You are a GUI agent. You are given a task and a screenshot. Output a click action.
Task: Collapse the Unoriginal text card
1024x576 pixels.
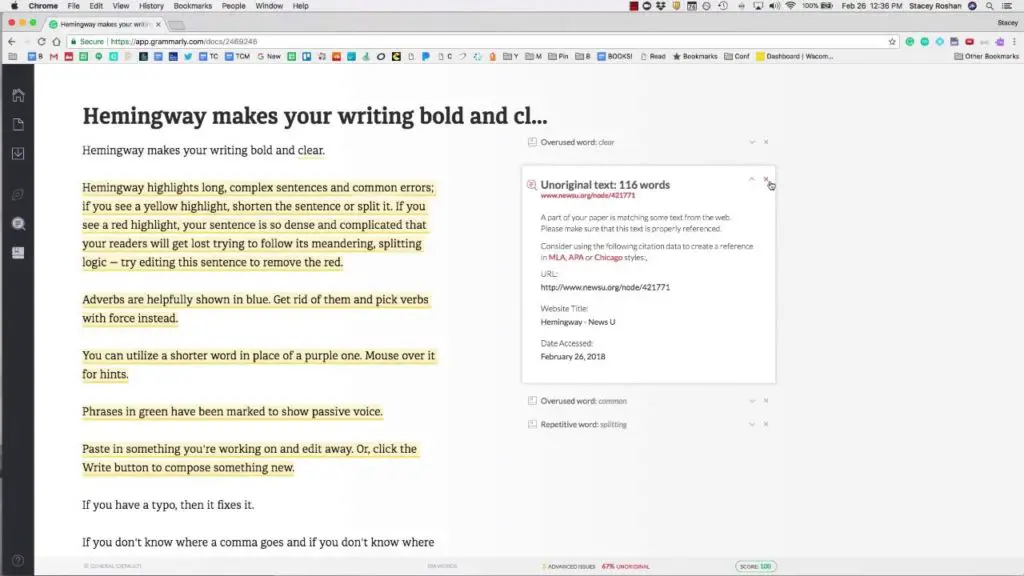752,179
